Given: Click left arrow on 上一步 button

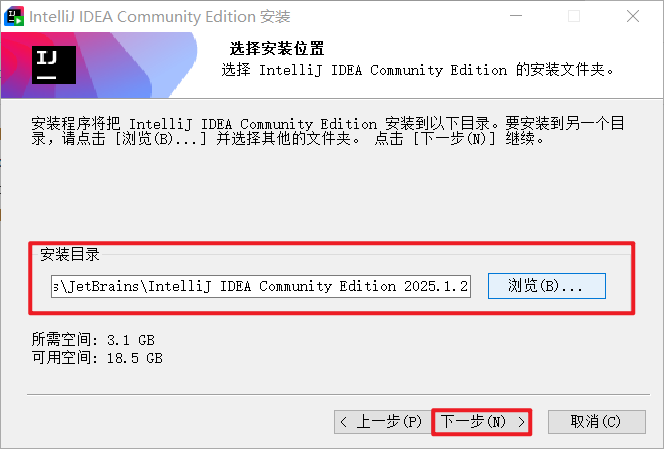Looking at the screenshot, I should (x=343, y=422).
